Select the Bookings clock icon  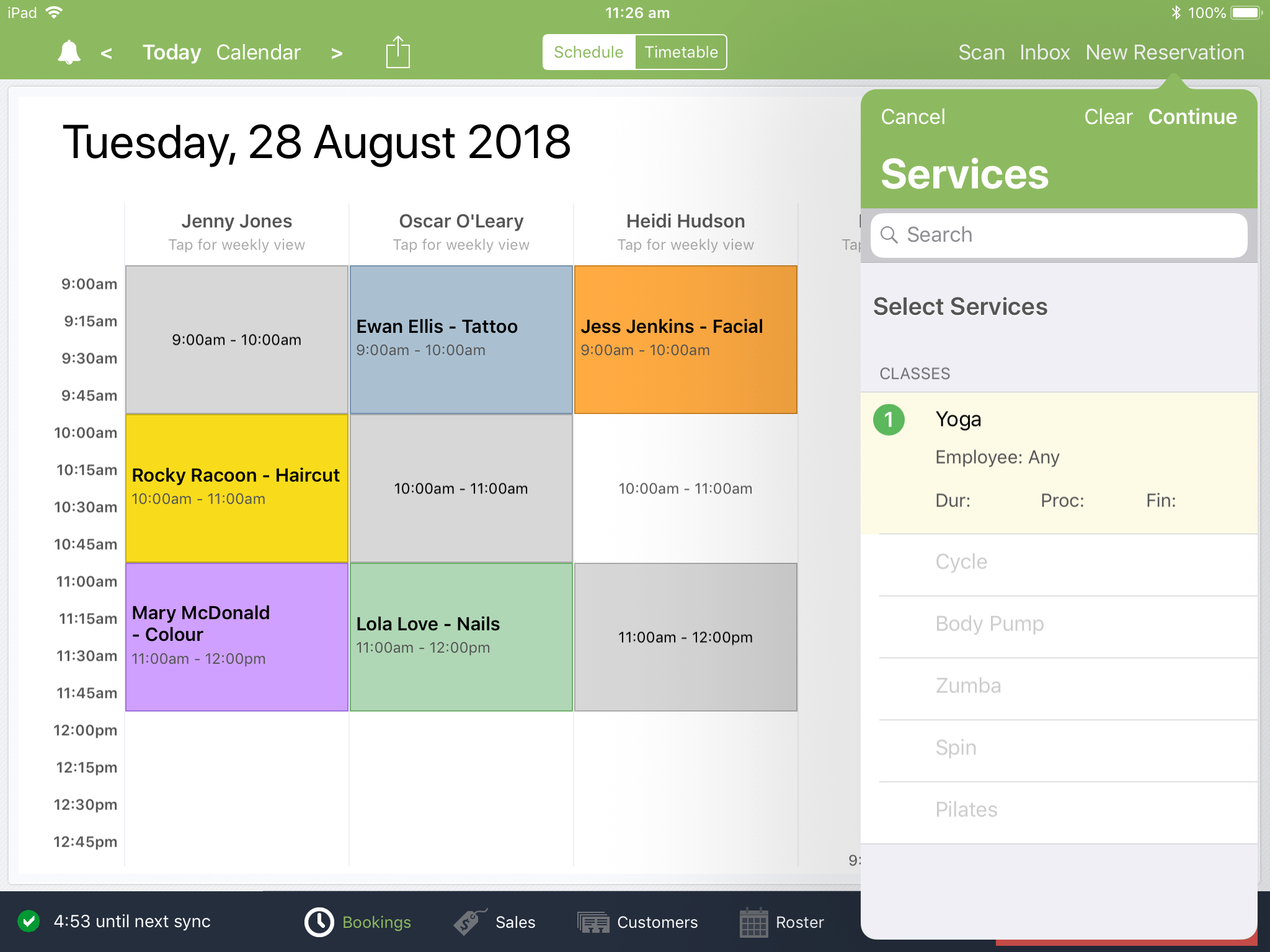[319, 922]
